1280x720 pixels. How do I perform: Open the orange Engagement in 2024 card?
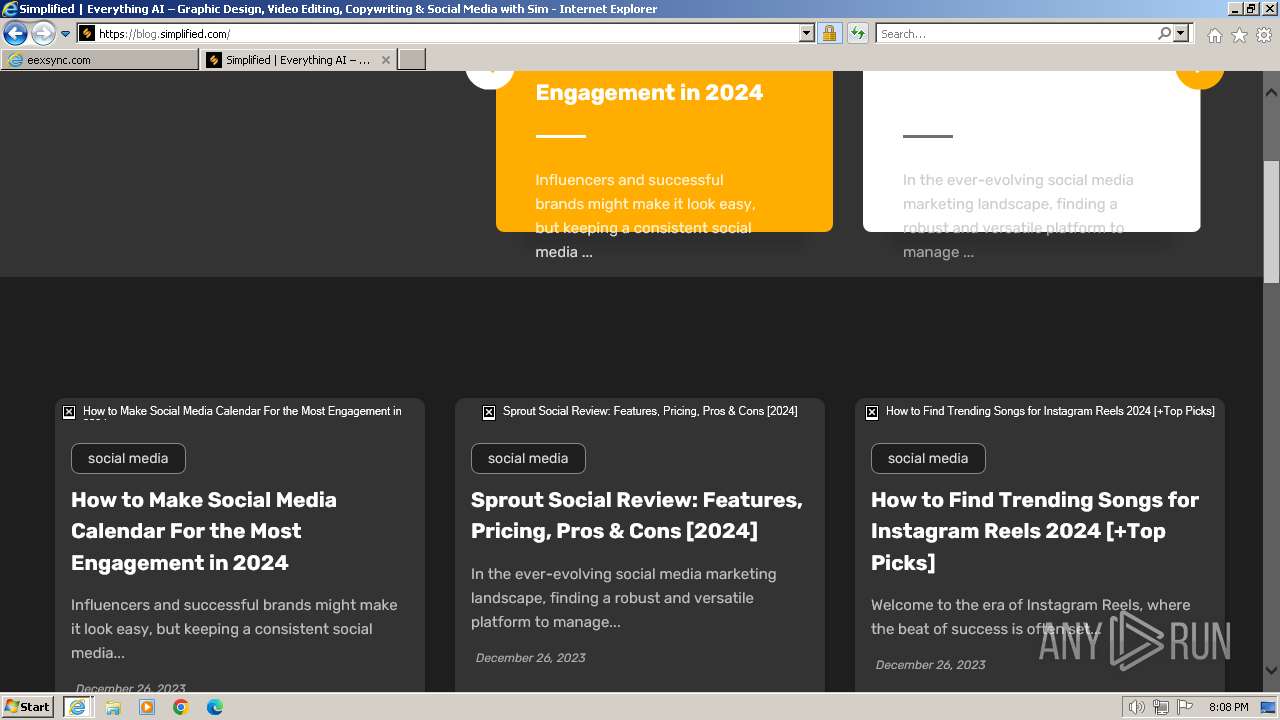coord(664,150)
